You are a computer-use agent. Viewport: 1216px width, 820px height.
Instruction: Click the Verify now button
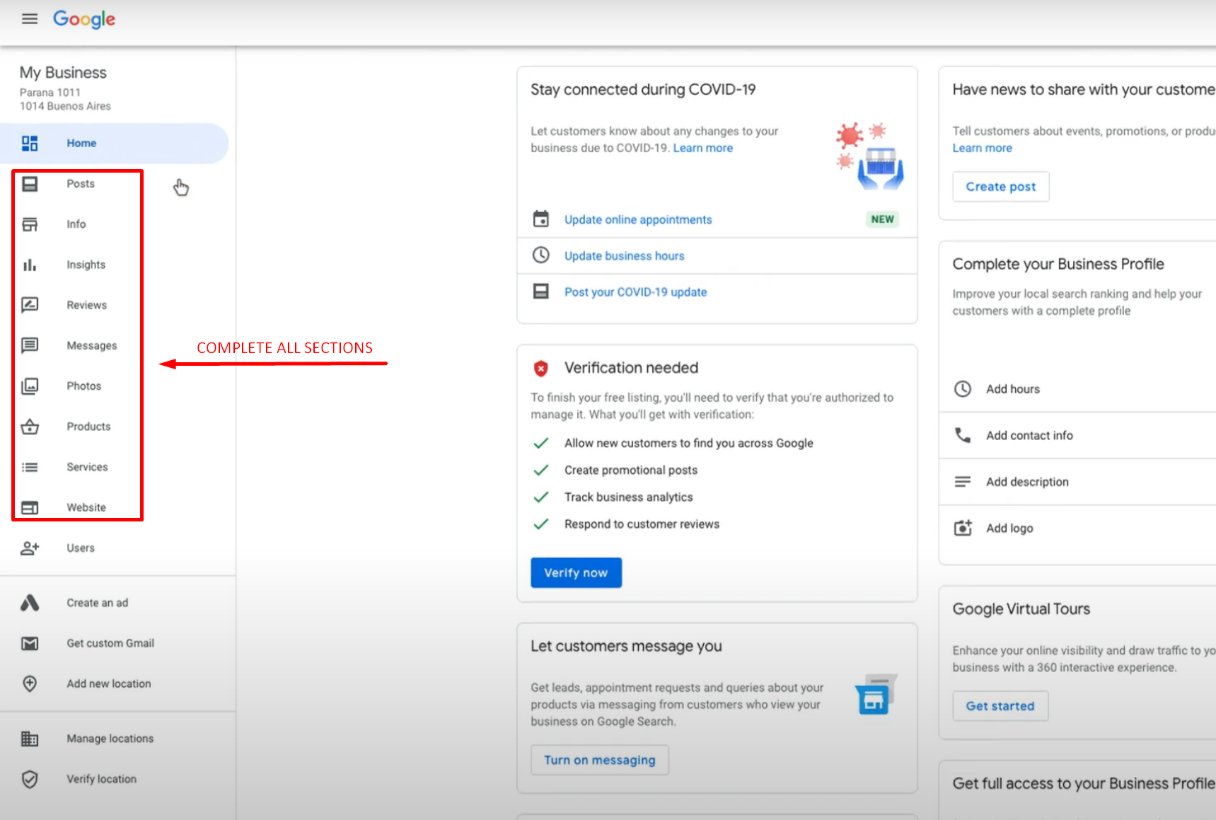click(576, 573)
